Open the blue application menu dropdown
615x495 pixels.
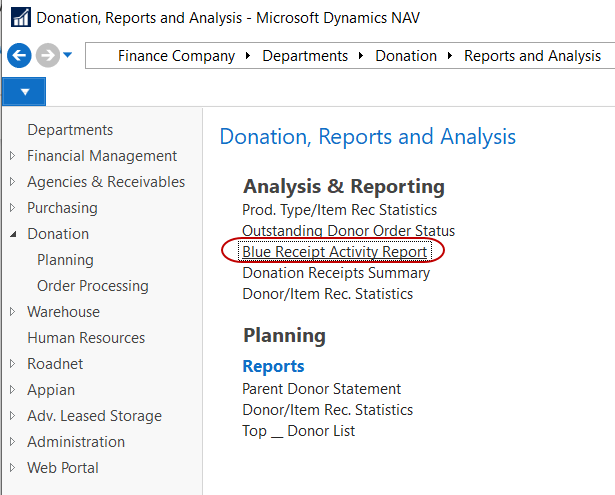coord(24,92)
